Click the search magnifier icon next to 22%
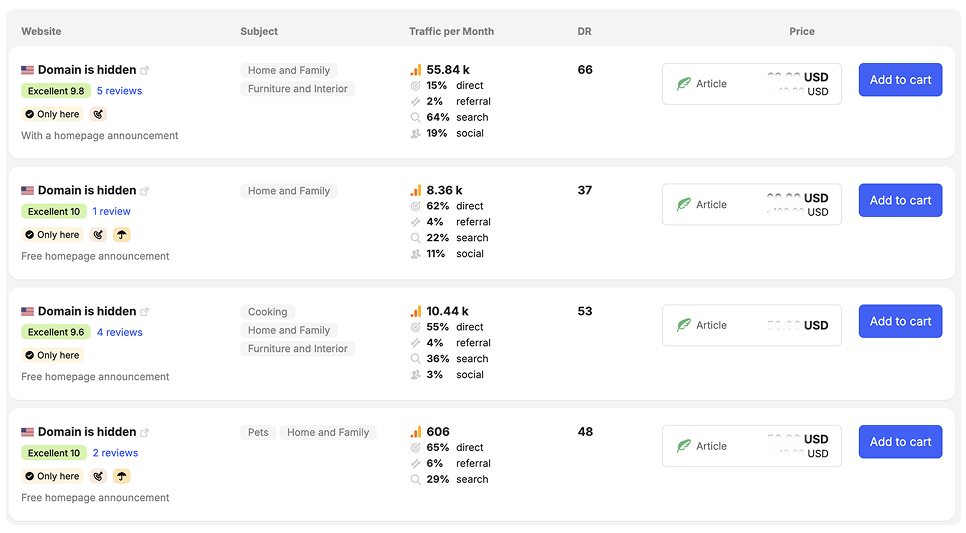Viewport: 966px width, 533px height. (x=416, y=238)
